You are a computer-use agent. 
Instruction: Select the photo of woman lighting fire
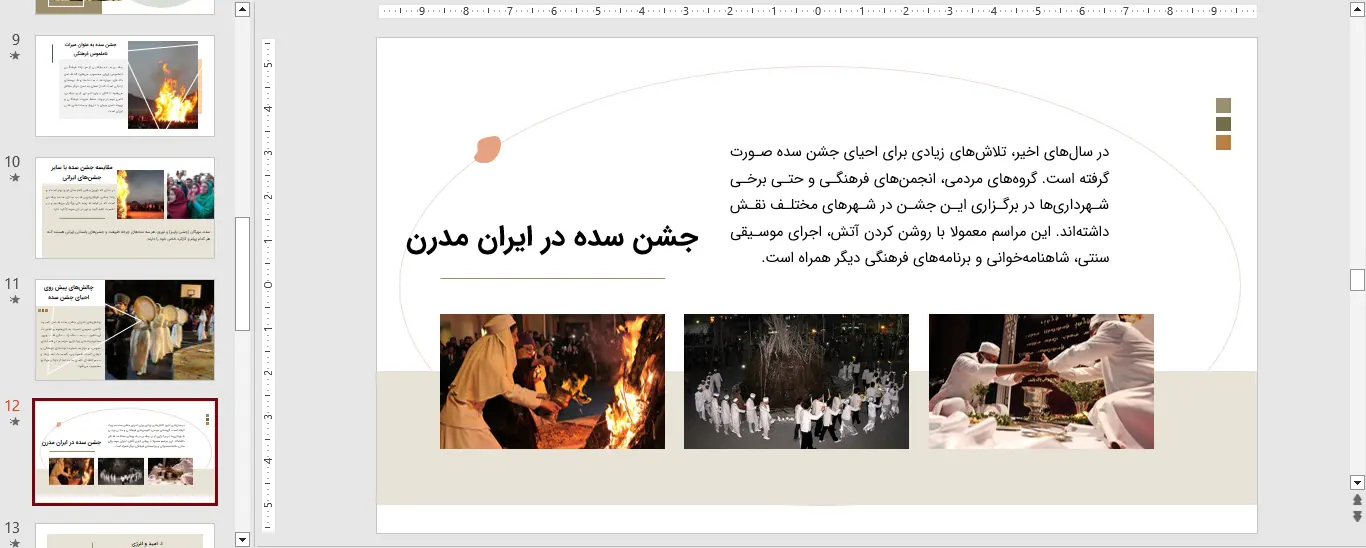coord(552,381)
